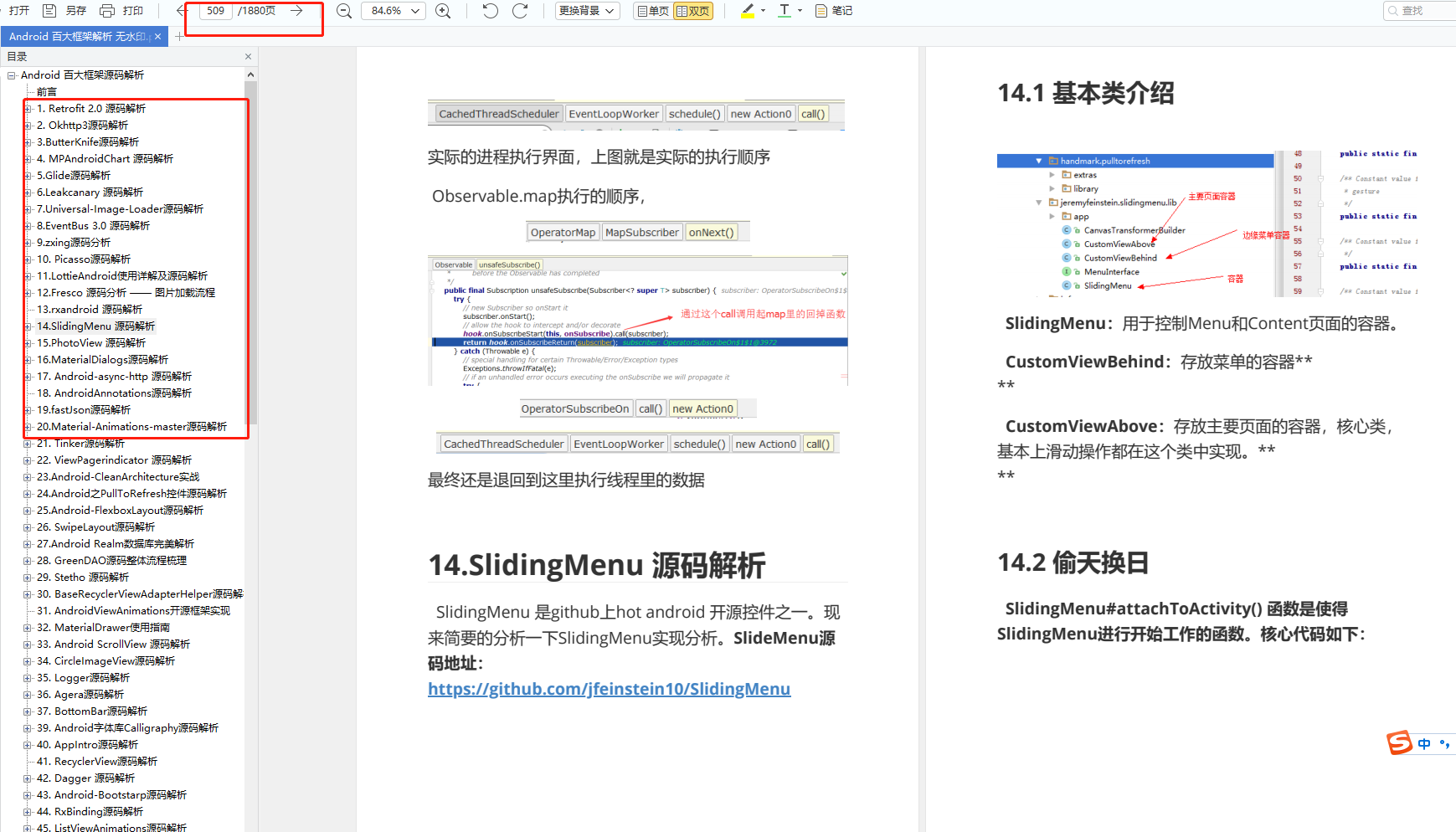The height and width of the screenshot is (832, 1456).
Task: Open 28. GreenDAO源码整体流程梳理 entry
Action: click(111, 561)
